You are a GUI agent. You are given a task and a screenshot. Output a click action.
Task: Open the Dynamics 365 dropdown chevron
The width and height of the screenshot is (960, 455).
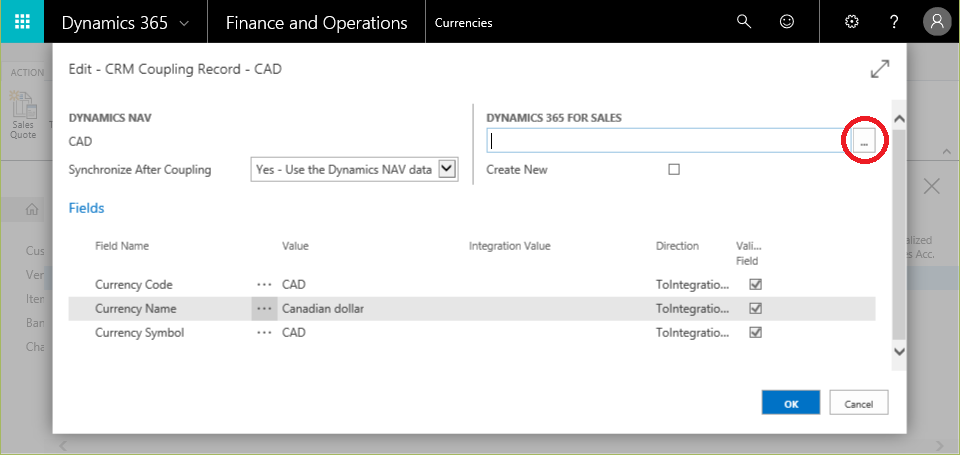184,23
